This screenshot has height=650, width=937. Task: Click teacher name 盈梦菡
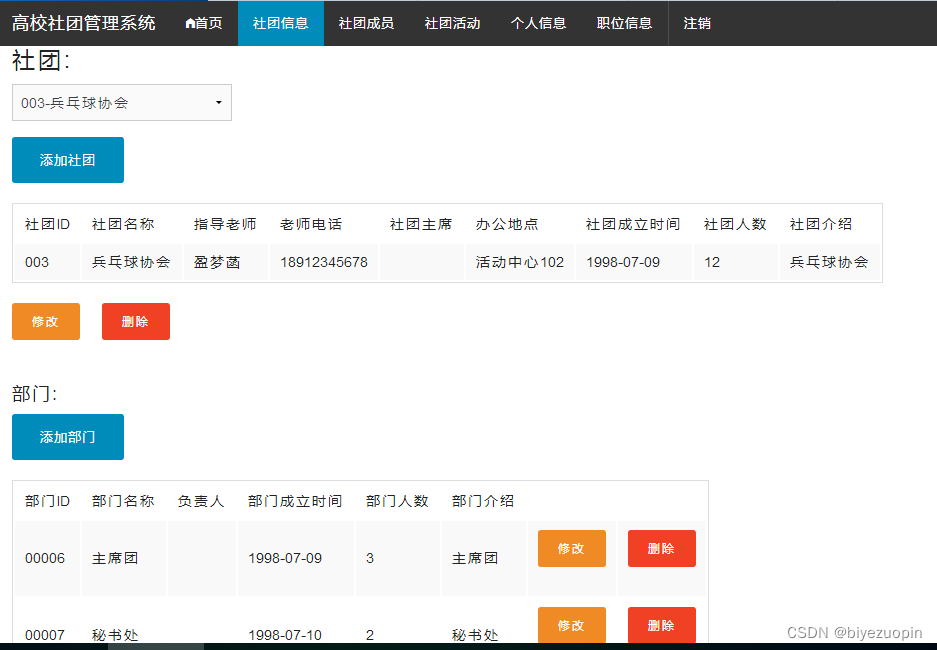[x=217, y=262]
